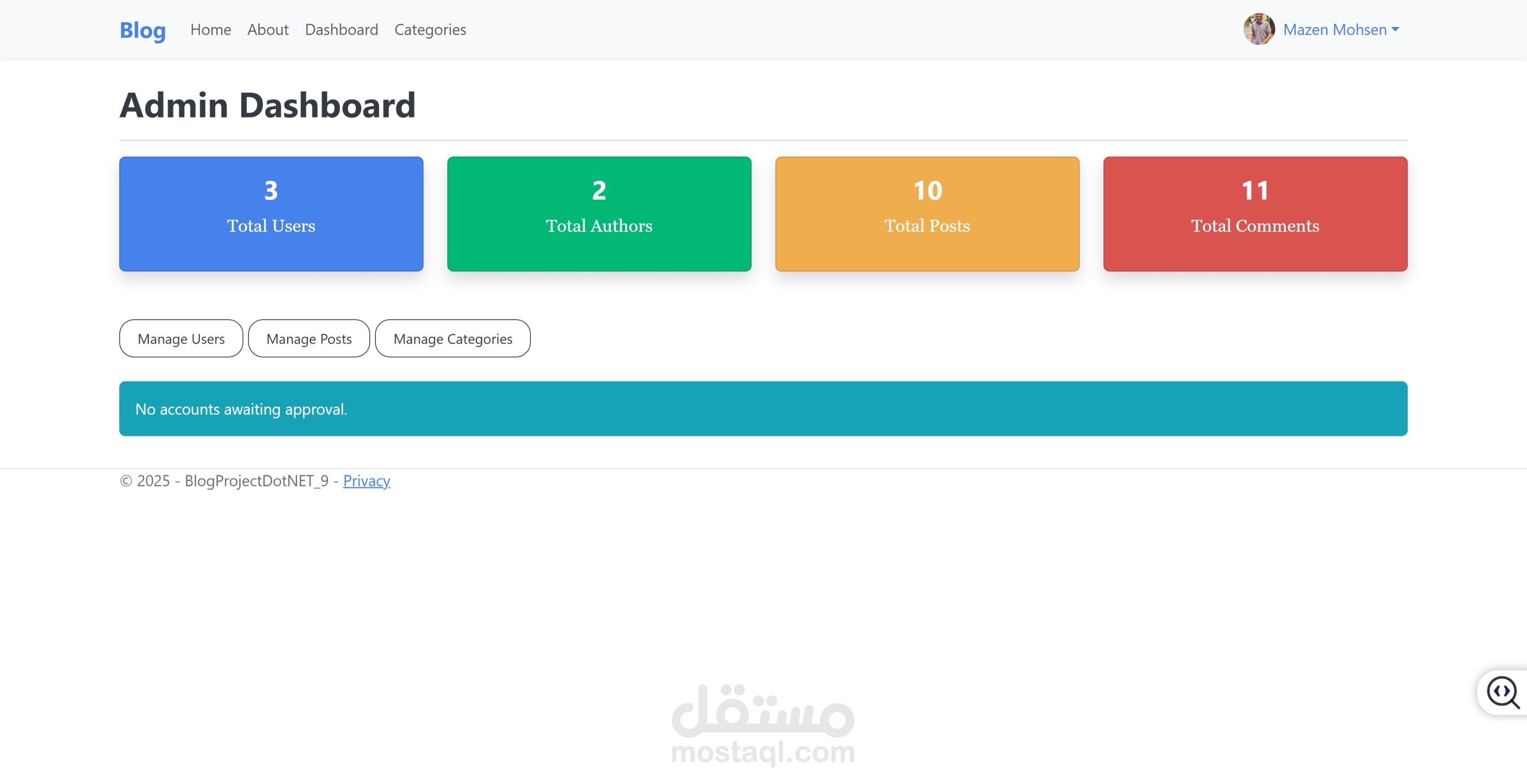Click the 'No accounts awaiting approval.' alert
This screenshot has width=1527, height=784.
point(763,409)
